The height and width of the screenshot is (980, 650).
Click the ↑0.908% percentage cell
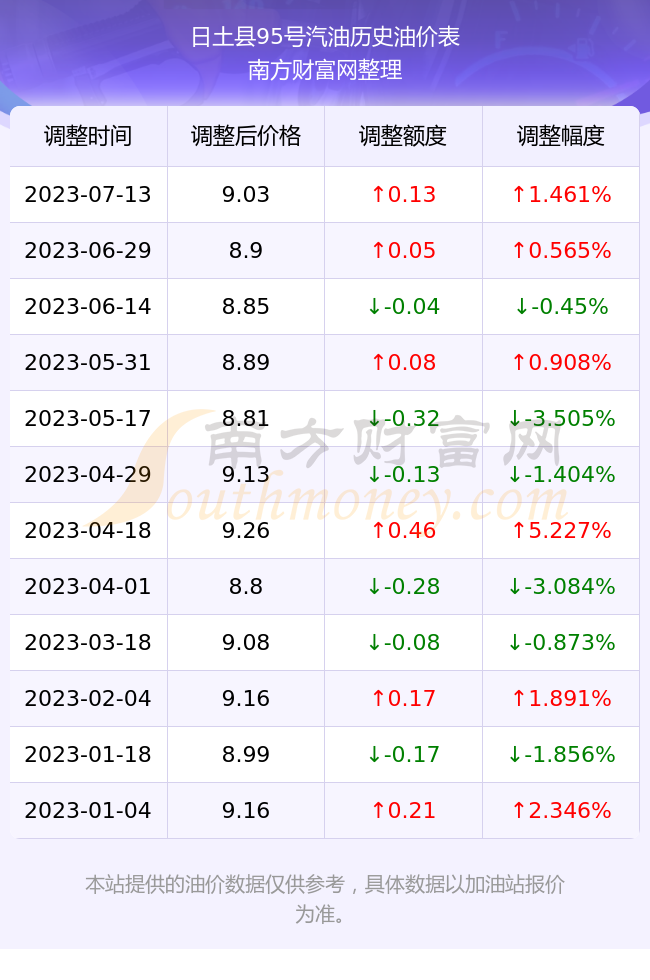tap(561, 362)
